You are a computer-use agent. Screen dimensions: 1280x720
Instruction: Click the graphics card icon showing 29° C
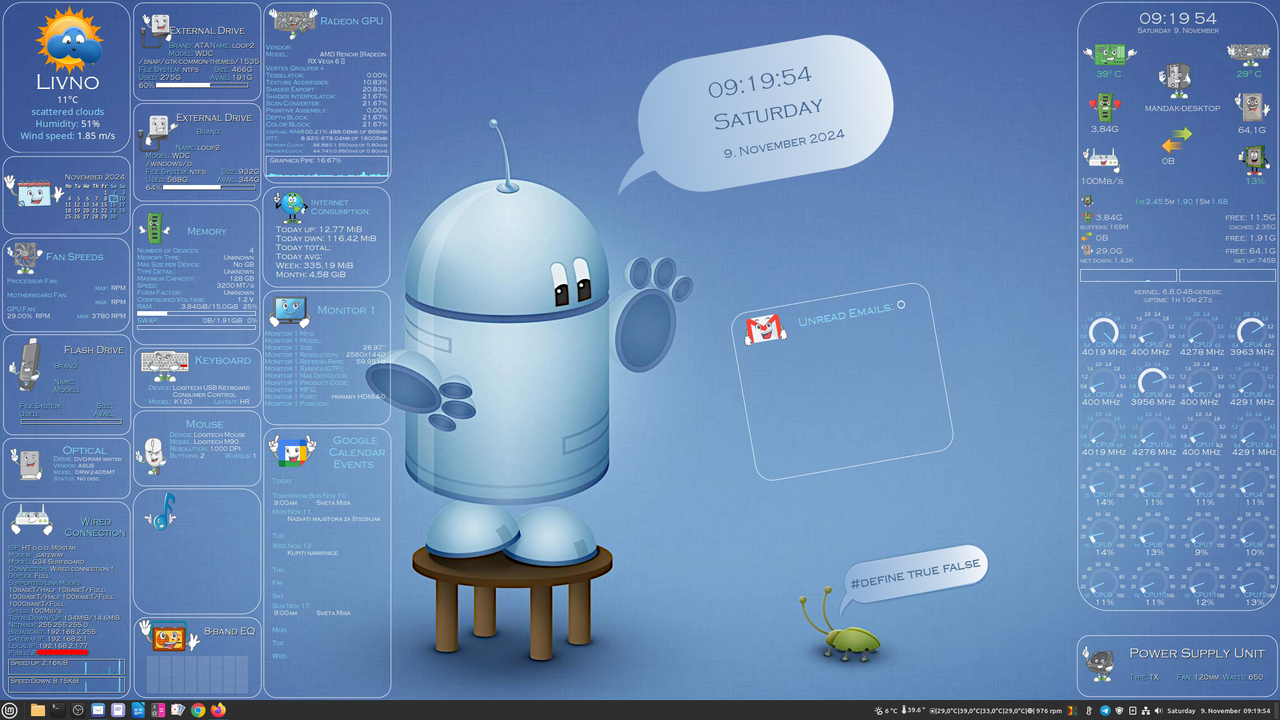(1248, 53)
